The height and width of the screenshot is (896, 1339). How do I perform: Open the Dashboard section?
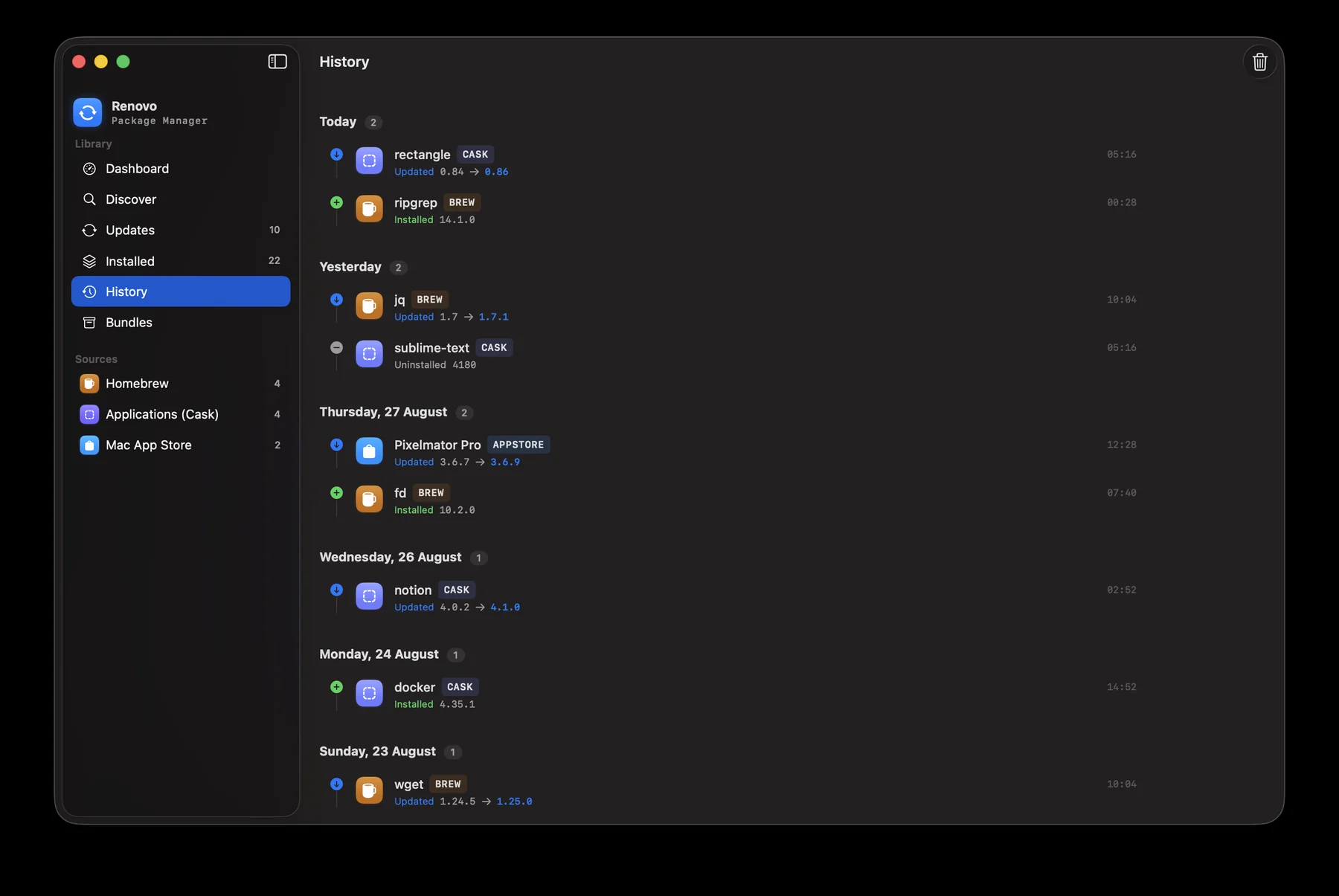pos(181,169)
